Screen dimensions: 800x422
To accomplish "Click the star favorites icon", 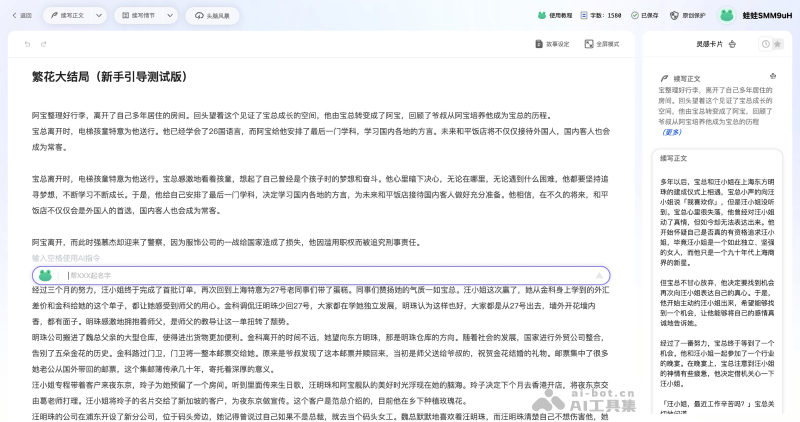I will [x=778, y=44].
